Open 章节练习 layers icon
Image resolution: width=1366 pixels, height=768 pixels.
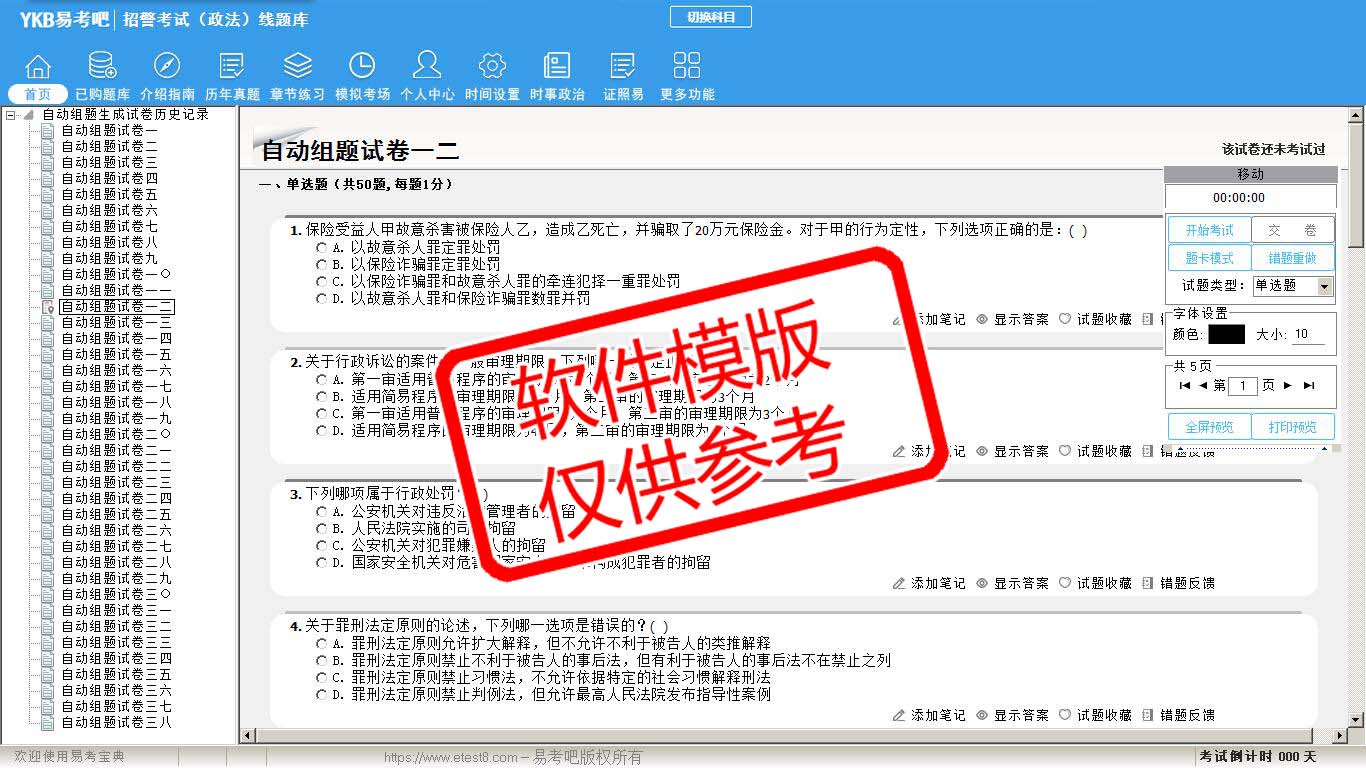(297, 67)
